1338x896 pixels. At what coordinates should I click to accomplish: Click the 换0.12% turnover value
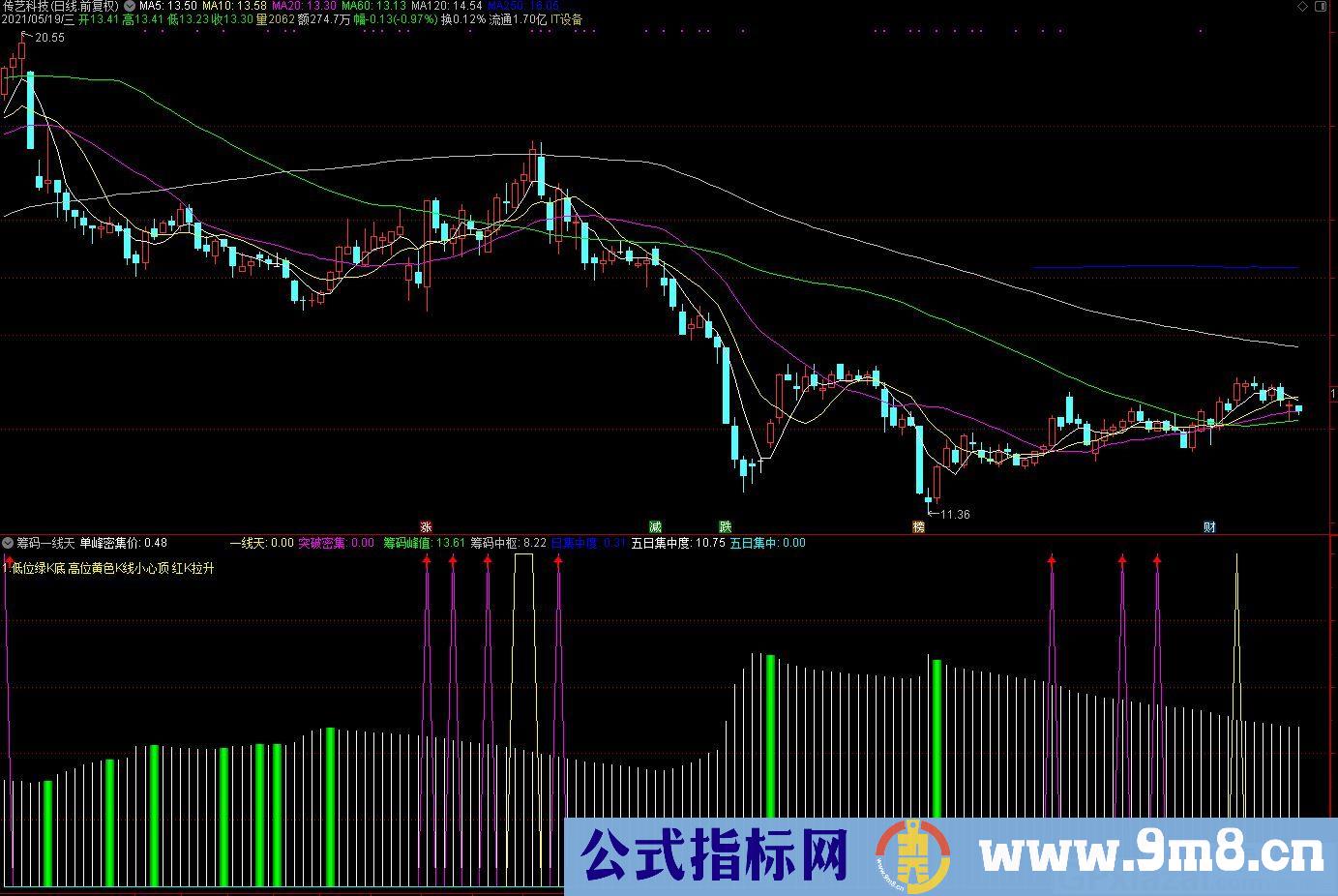pyautogui.click(x=463, y=19)
